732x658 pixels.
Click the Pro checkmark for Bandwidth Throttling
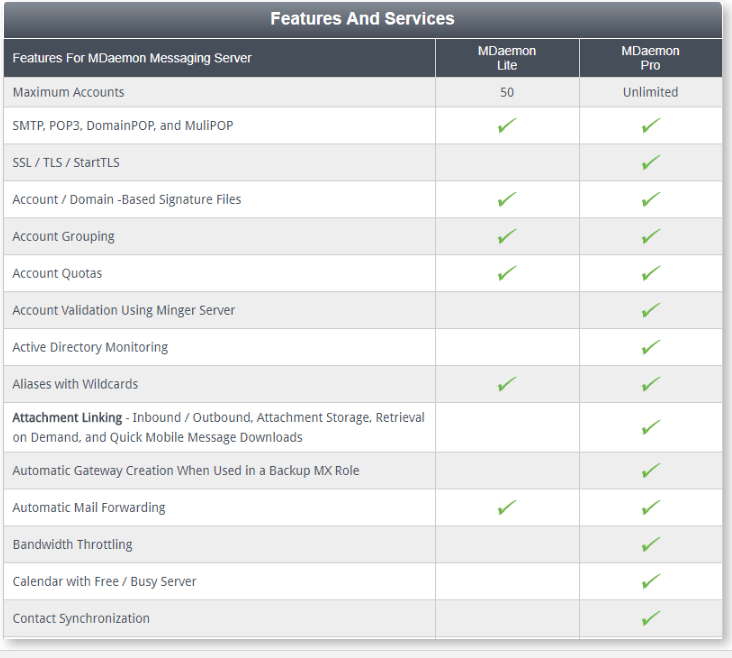click(651, 544)
